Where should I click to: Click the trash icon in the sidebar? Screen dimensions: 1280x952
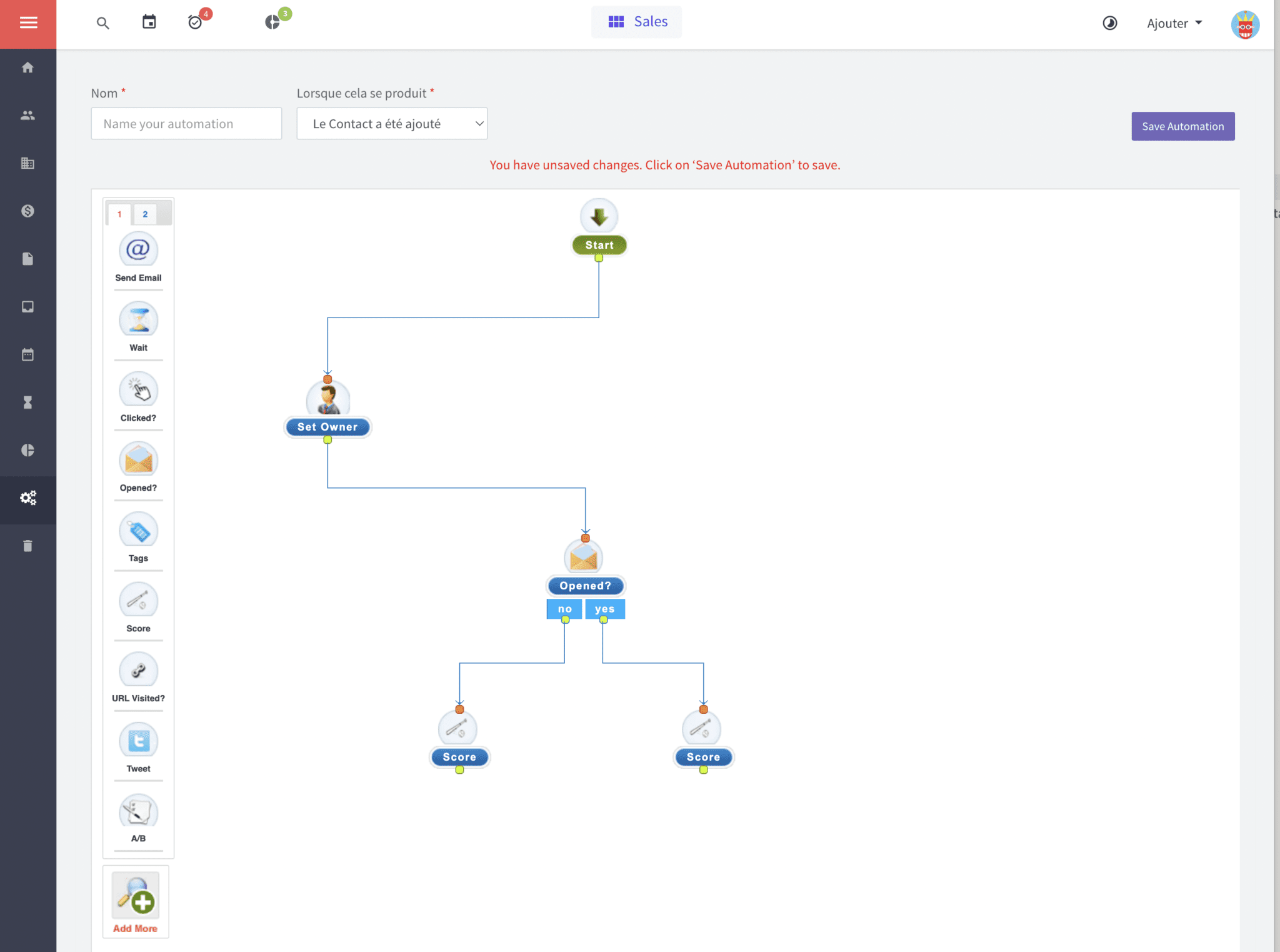click(x=27, y=545)
